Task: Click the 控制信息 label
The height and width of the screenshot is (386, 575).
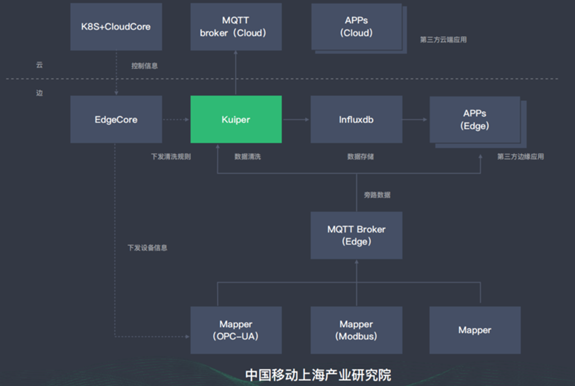Action: pos(144,66)
